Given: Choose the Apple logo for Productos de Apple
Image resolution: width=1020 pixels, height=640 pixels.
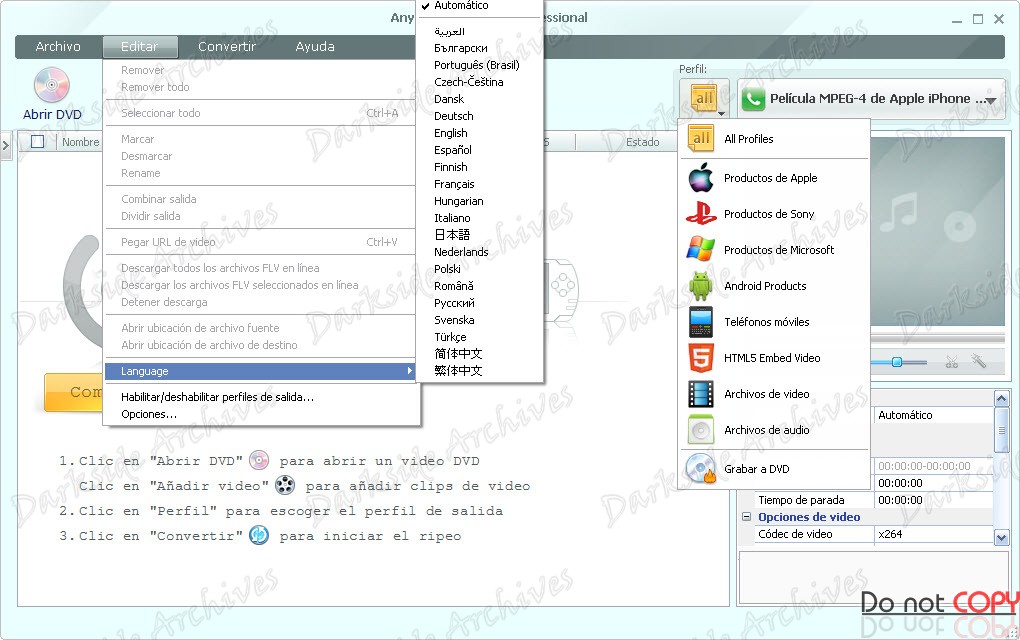Looking at the screenshot, I should pyautogui.click(x=701, y=178).
